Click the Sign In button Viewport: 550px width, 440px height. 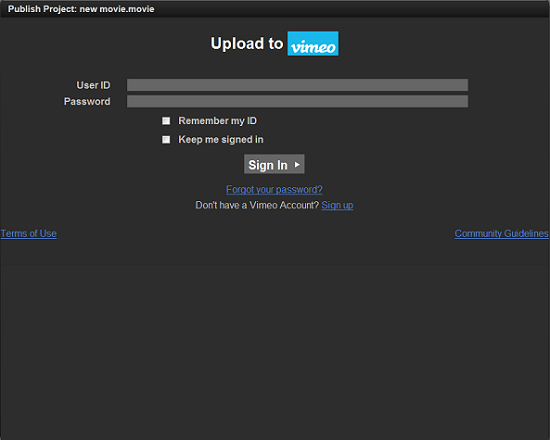click(x=274, y=164)
